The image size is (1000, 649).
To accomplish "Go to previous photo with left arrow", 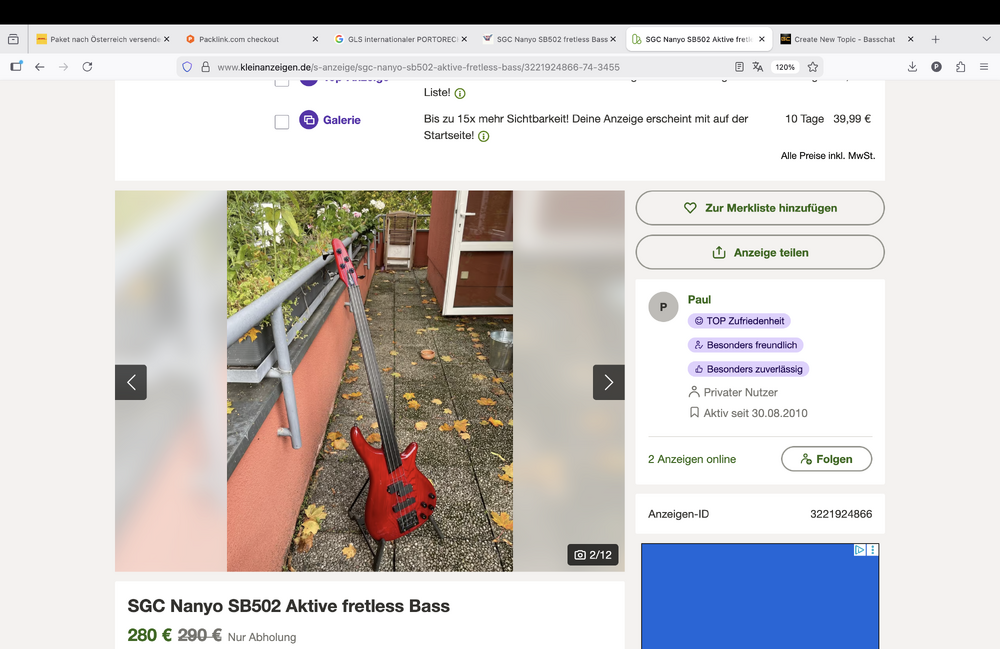I will click(x=131, y=382).
